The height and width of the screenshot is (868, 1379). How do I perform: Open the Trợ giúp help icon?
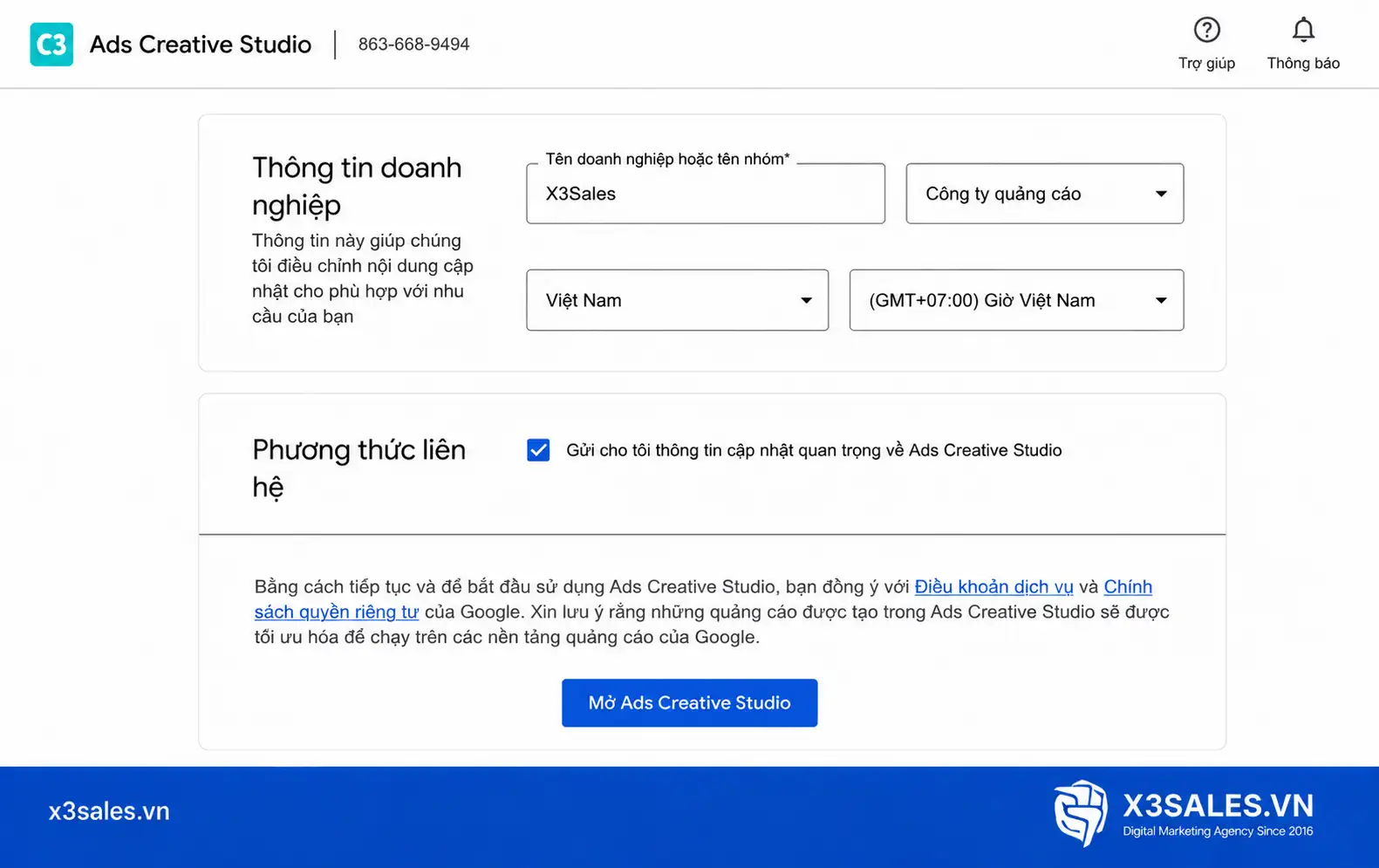coord(1206,30)
